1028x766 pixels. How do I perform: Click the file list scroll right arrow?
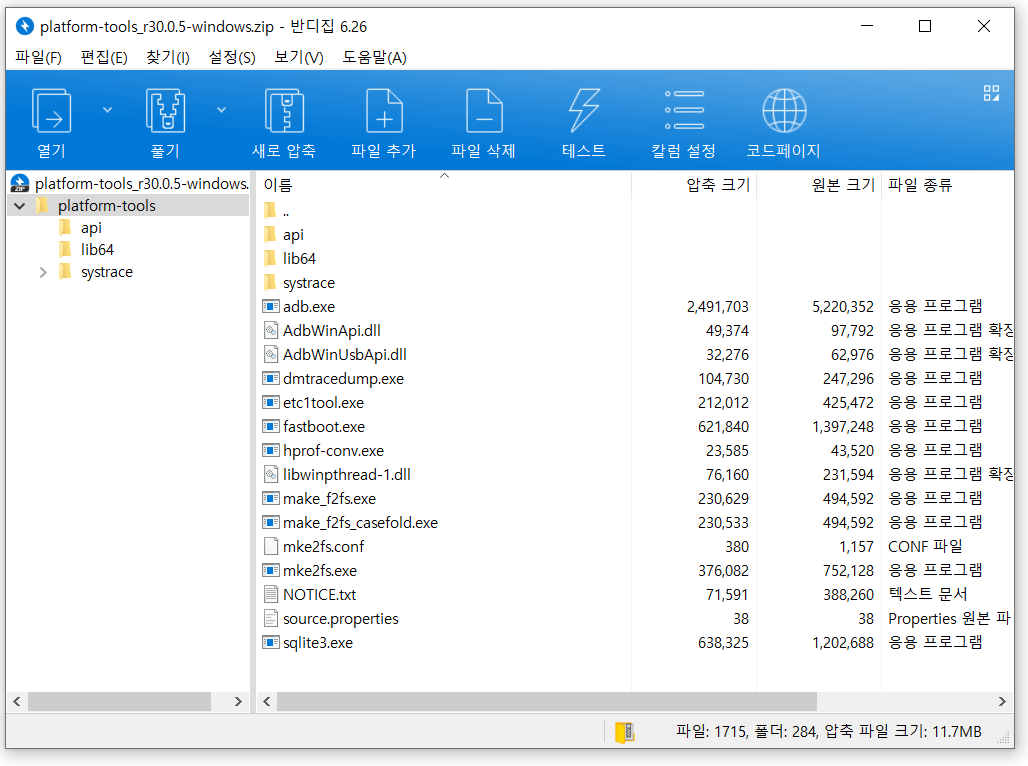[x=1002, y=702]
